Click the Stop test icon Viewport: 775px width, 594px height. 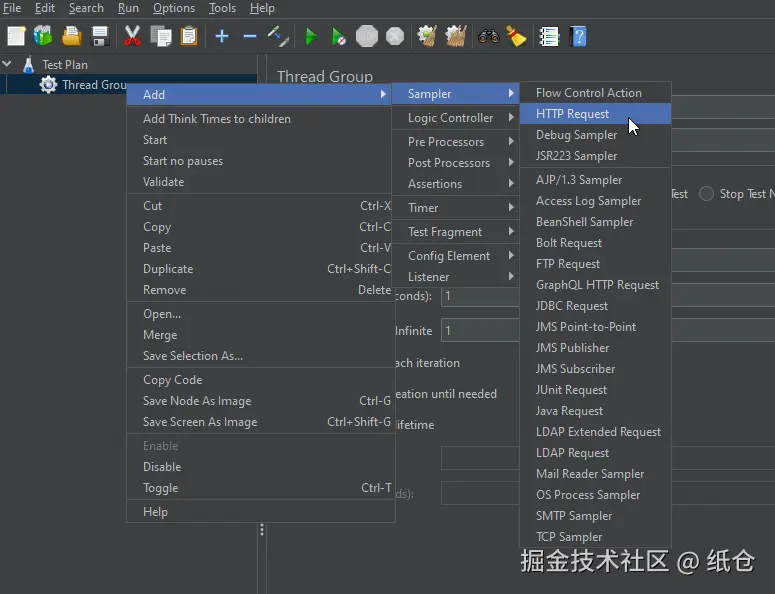click(x=367, y=36)
